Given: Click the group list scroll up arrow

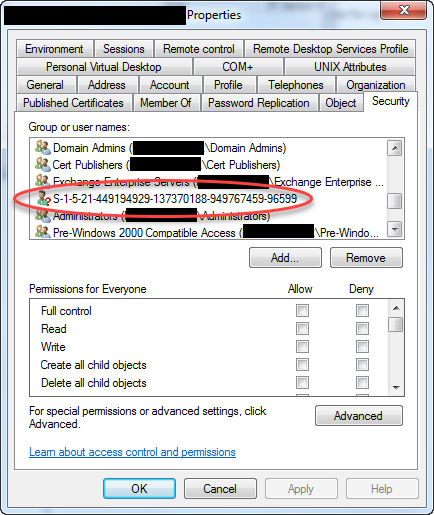Looking at the screenshot, I should point(395,148).
